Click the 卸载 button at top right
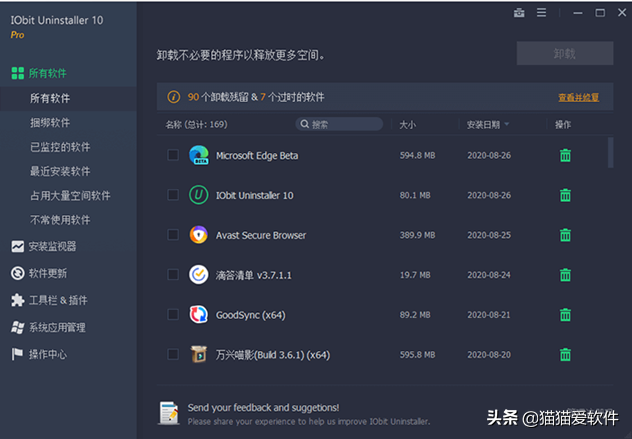The width and height of the screenshot is (632, 439). point(565,53)
